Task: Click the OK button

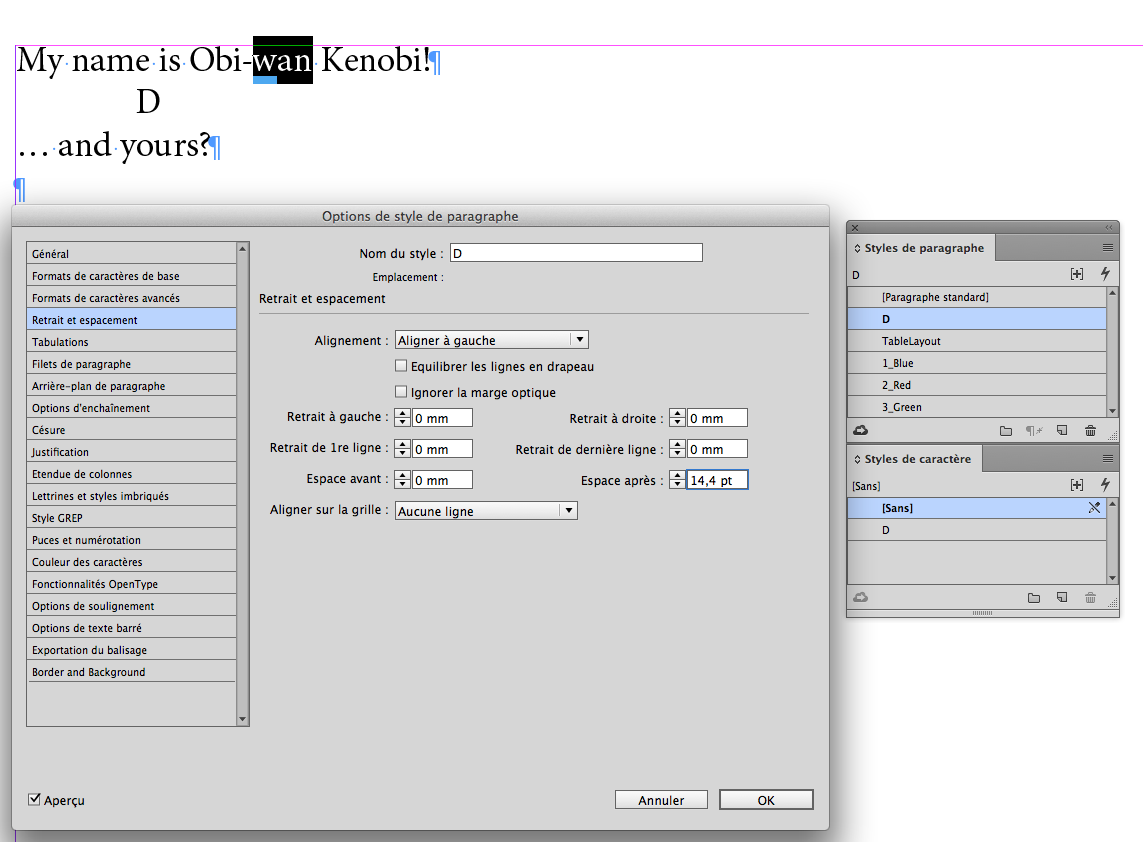Action: click(x=766, y=800)
